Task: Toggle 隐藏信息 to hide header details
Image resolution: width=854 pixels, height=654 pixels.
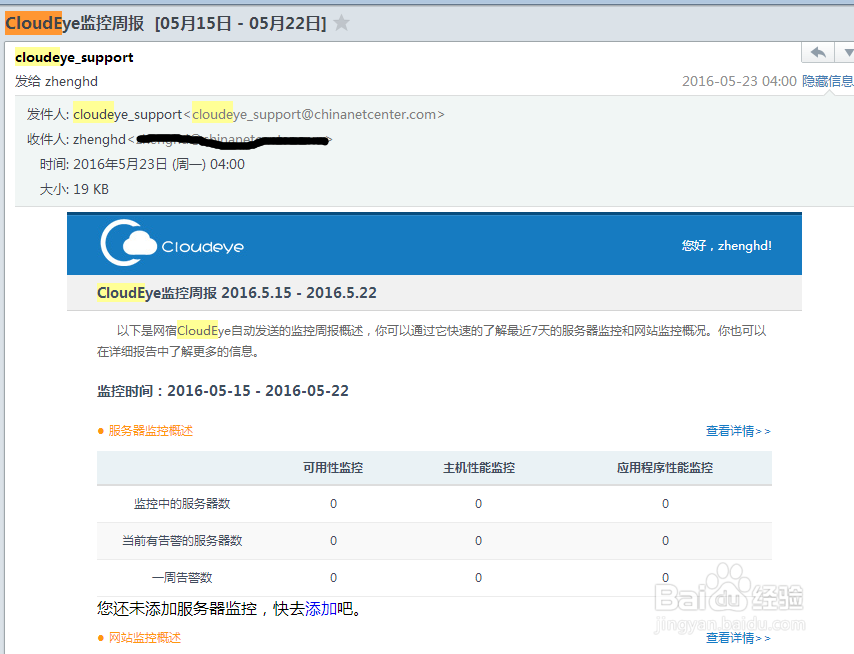Action: tap(827, 81)
